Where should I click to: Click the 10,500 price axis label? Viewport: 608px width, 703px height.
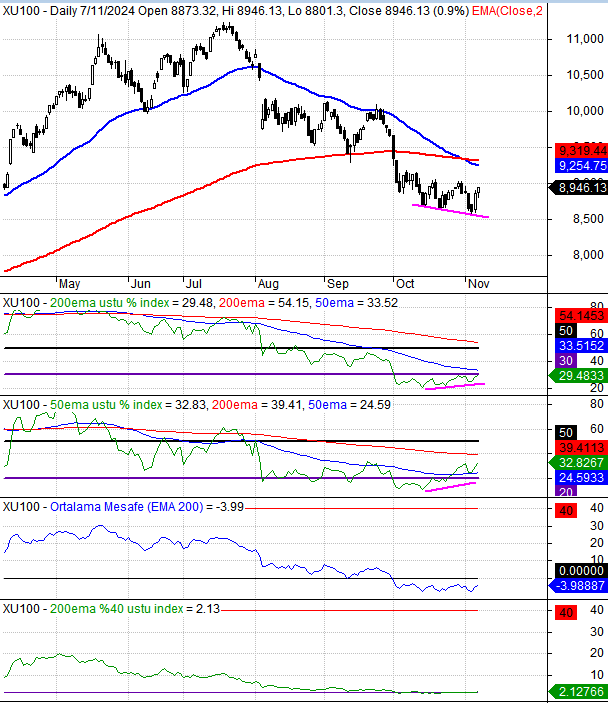coord(585,75)
